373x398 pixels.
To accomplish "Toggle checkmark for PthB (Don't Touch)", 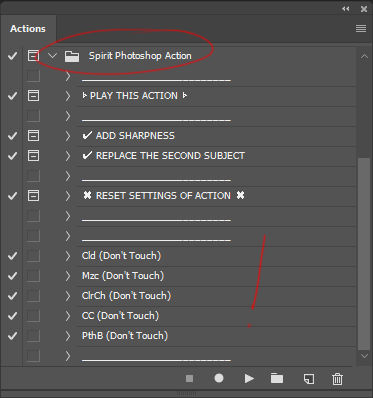I will click(x=12, y=336).
